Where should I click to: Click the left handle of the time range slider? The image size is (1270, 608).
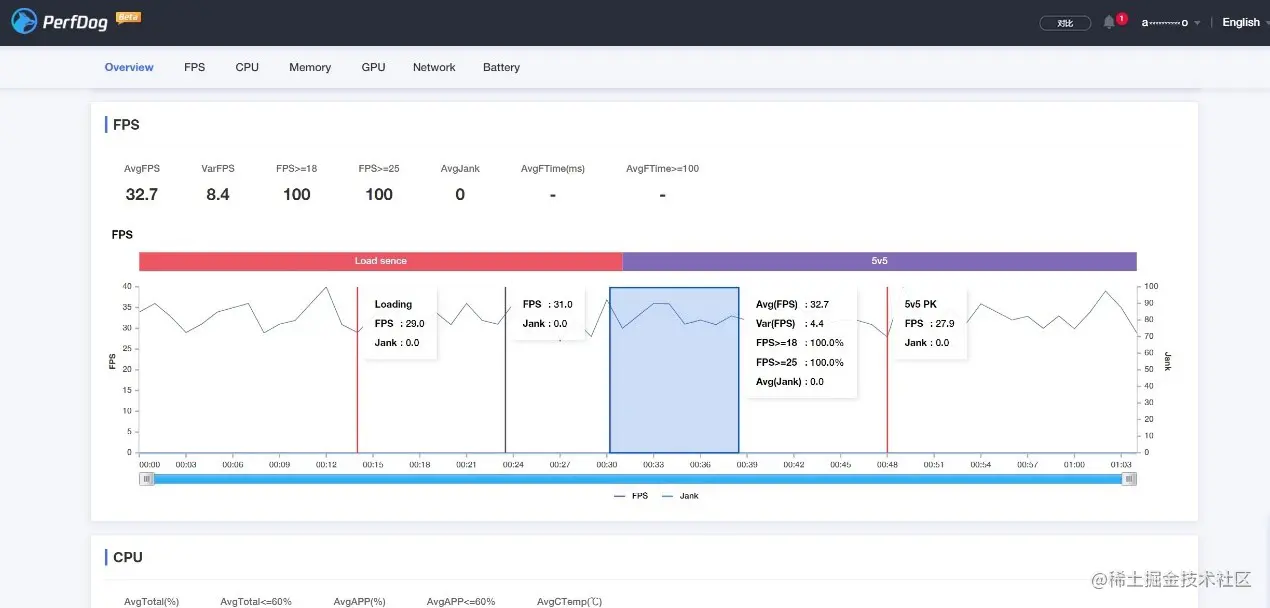click(x=147, y=479)
